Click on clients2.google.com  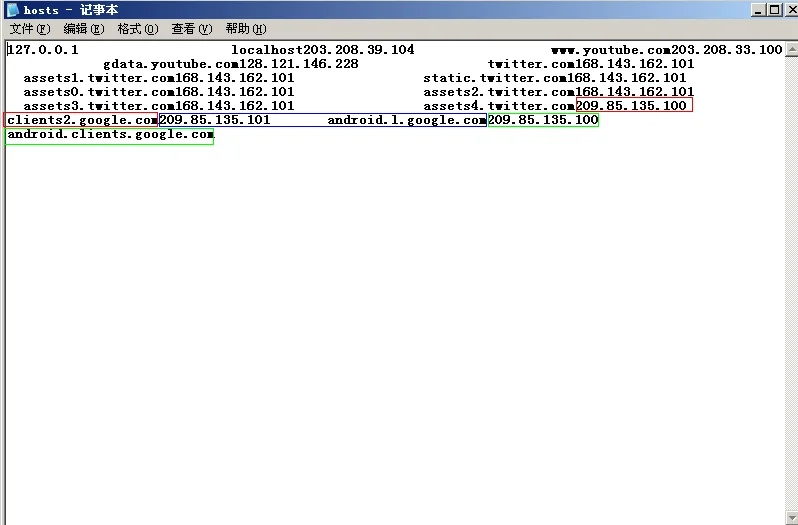82,121
